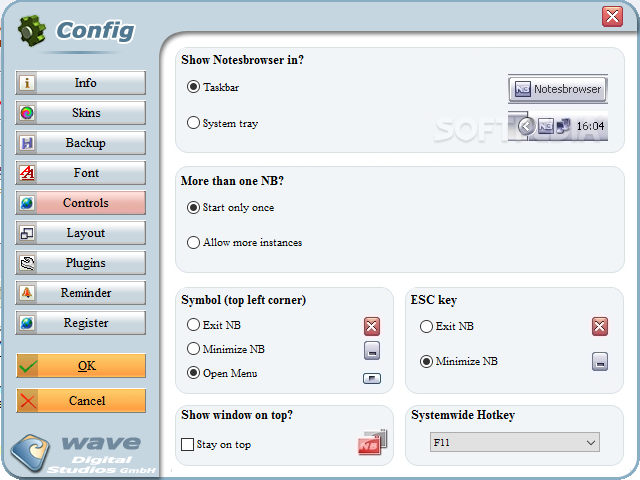
Task: Click the small menu icon beside Open Menu
Action: tap(371, 378)
